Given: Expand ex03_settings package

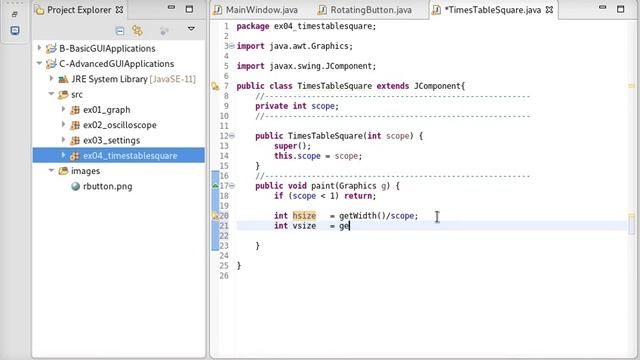Looking at the screenshot, I should click(63, 140).
